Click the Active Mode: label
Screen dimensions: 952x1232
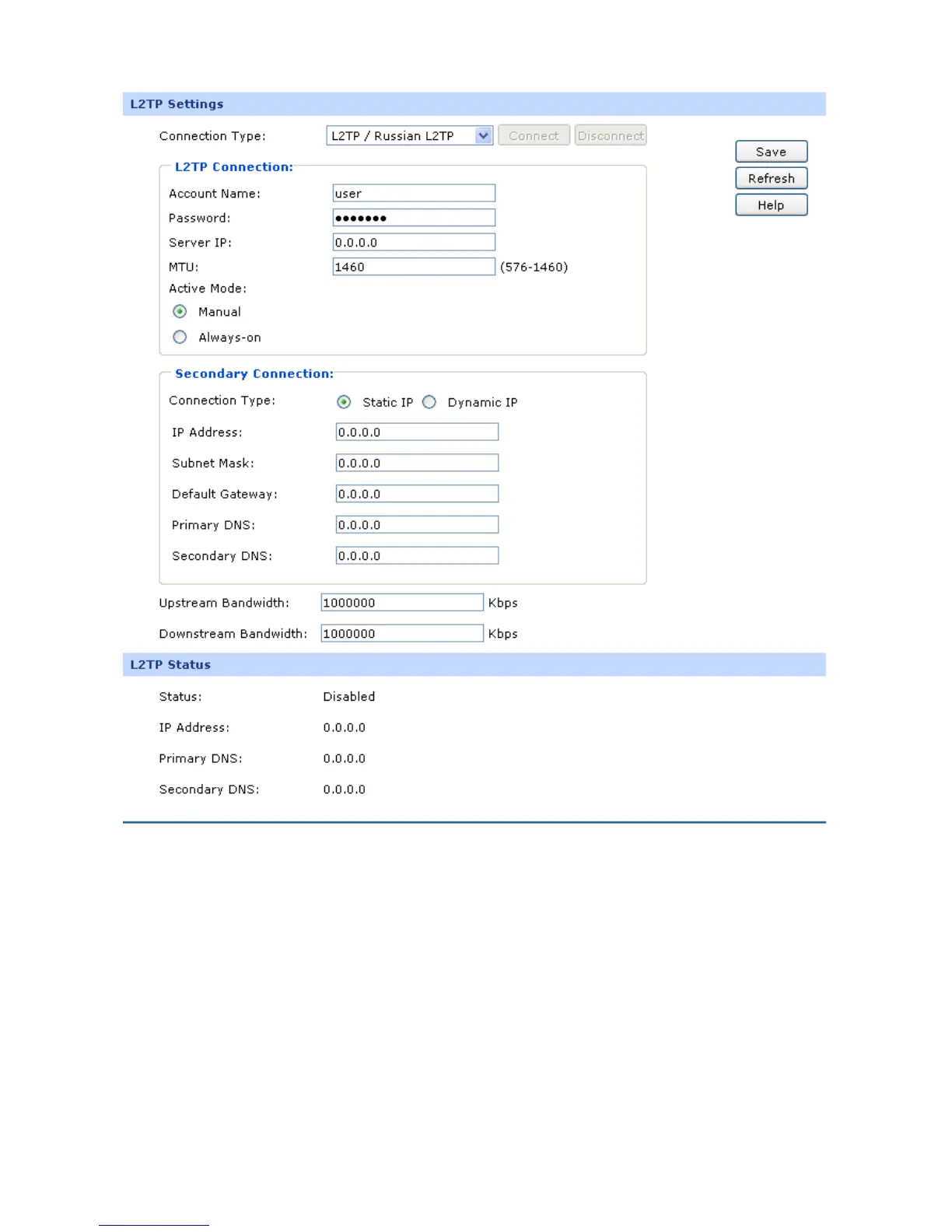coord(208,288)
